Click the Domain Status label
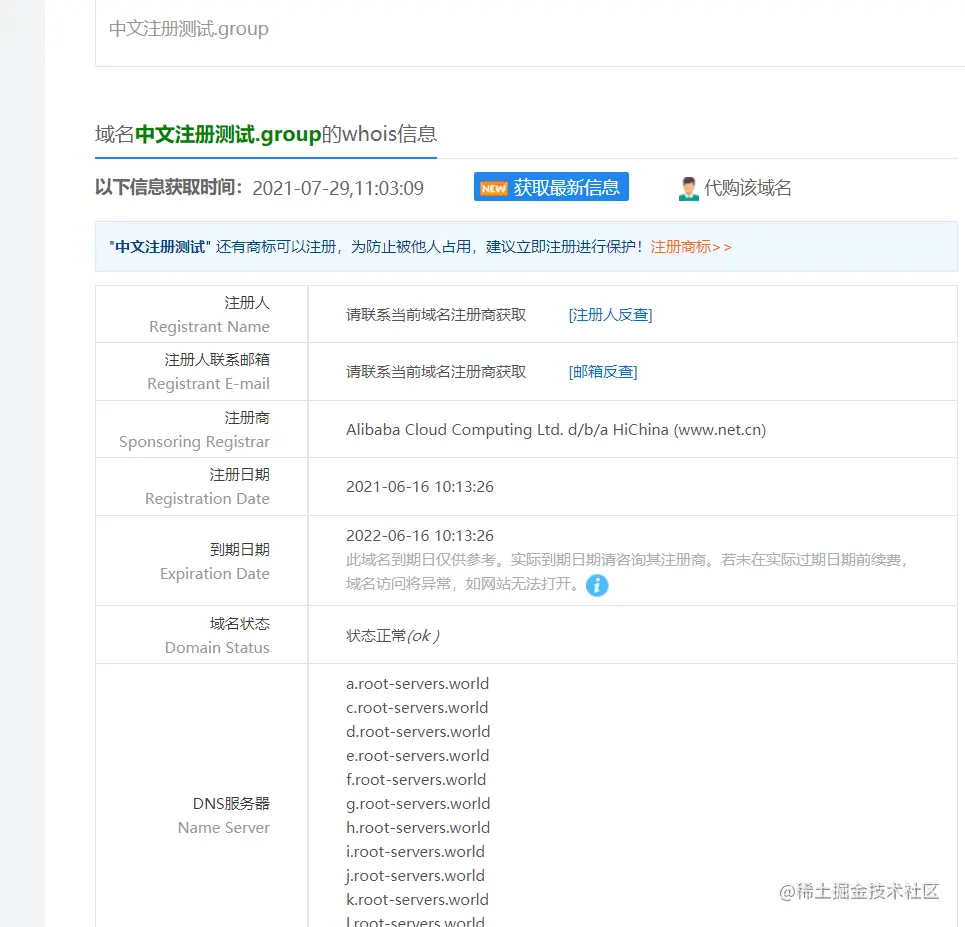The image size is (965, 927). 217,648
